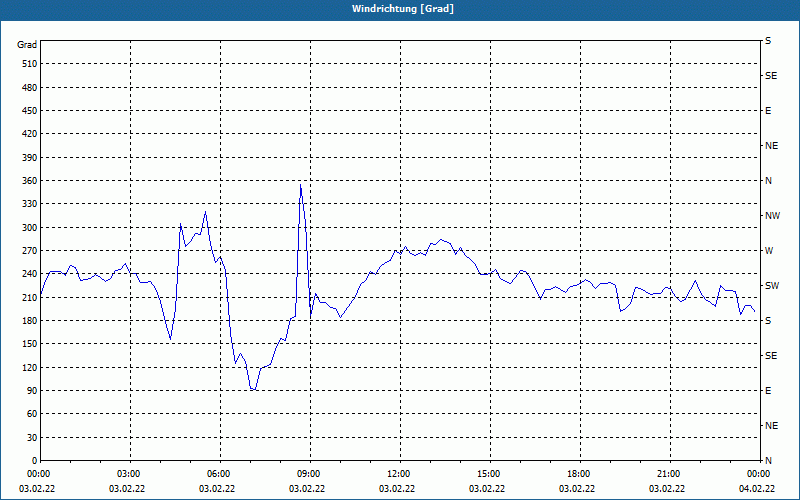Click the 'SE' compass label between 120 and 150

tap(771, 356)
